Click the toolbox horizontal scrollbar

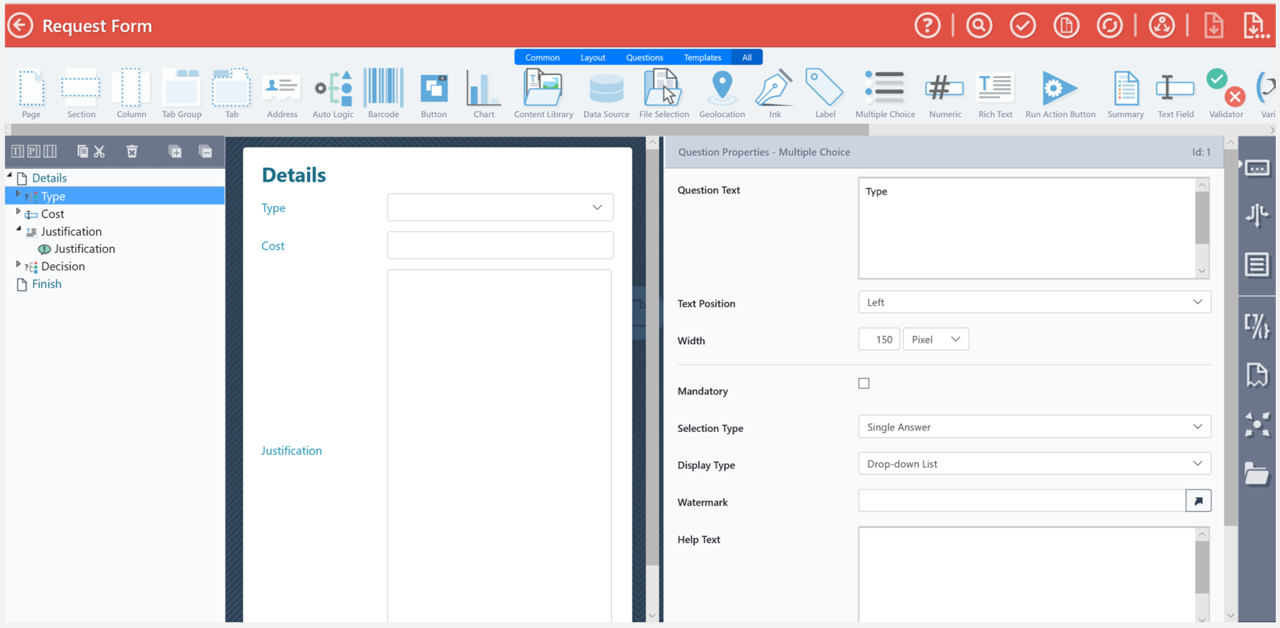440,130
